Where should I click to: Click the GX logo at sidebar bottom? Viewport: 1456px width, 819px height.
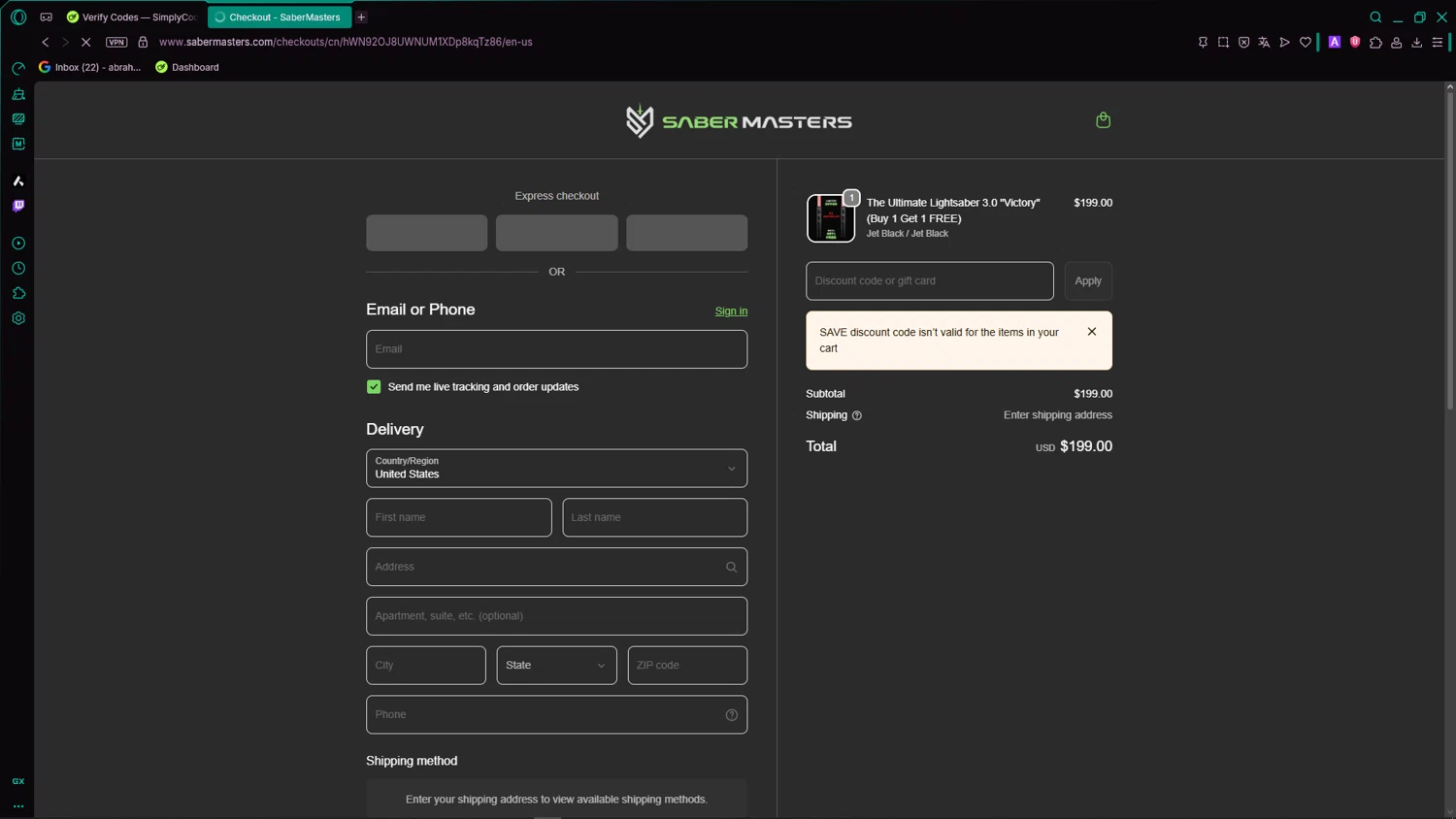18,781
